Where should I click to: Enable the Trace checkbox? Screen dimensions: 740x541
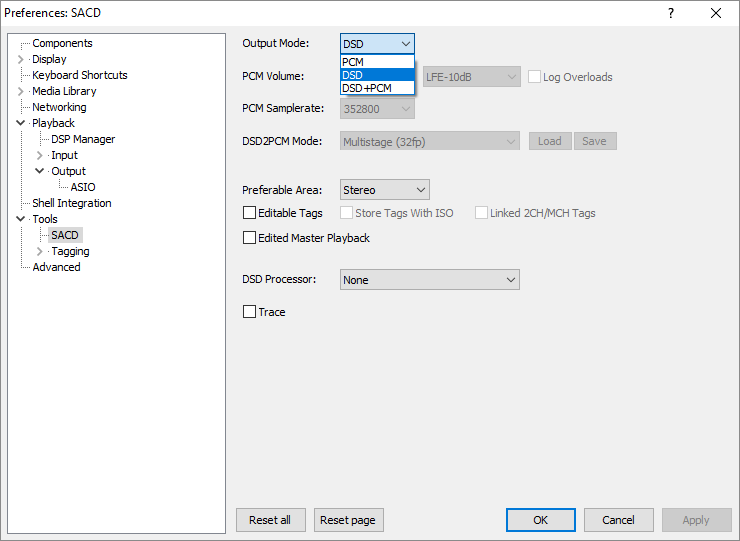point(250,312)
